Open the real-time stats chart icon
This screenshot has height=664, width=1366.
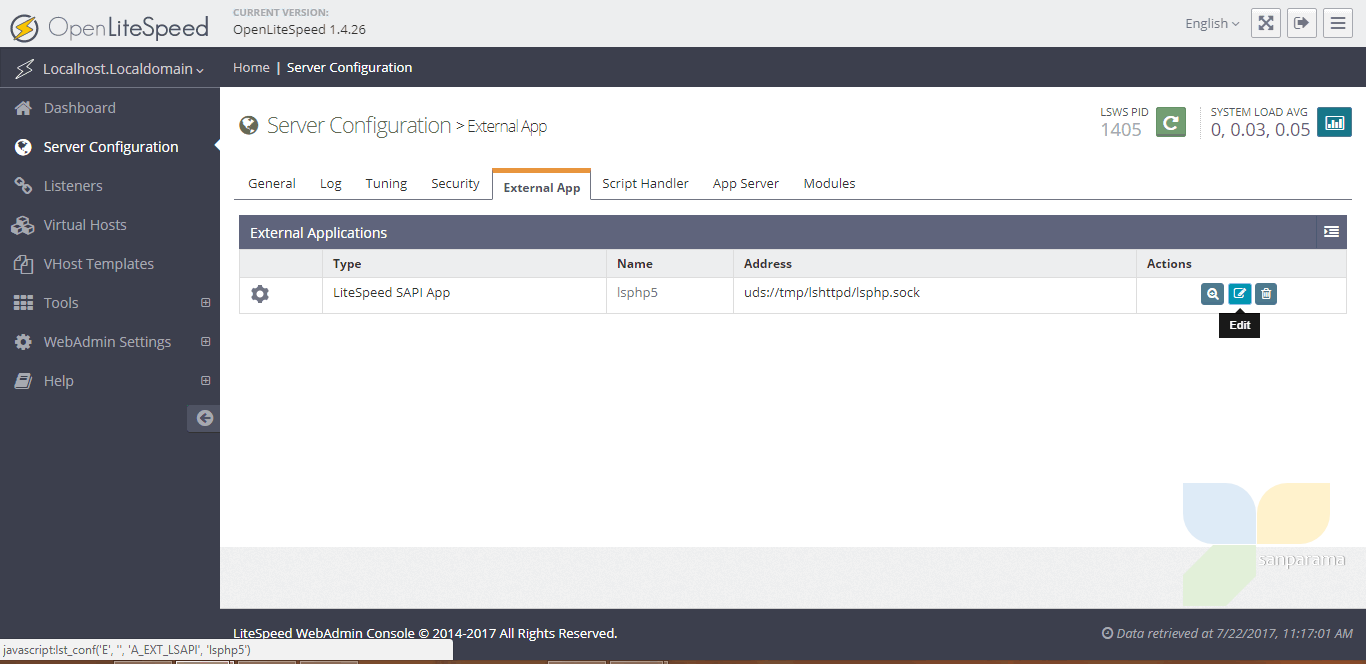(x=1334, y=122)
